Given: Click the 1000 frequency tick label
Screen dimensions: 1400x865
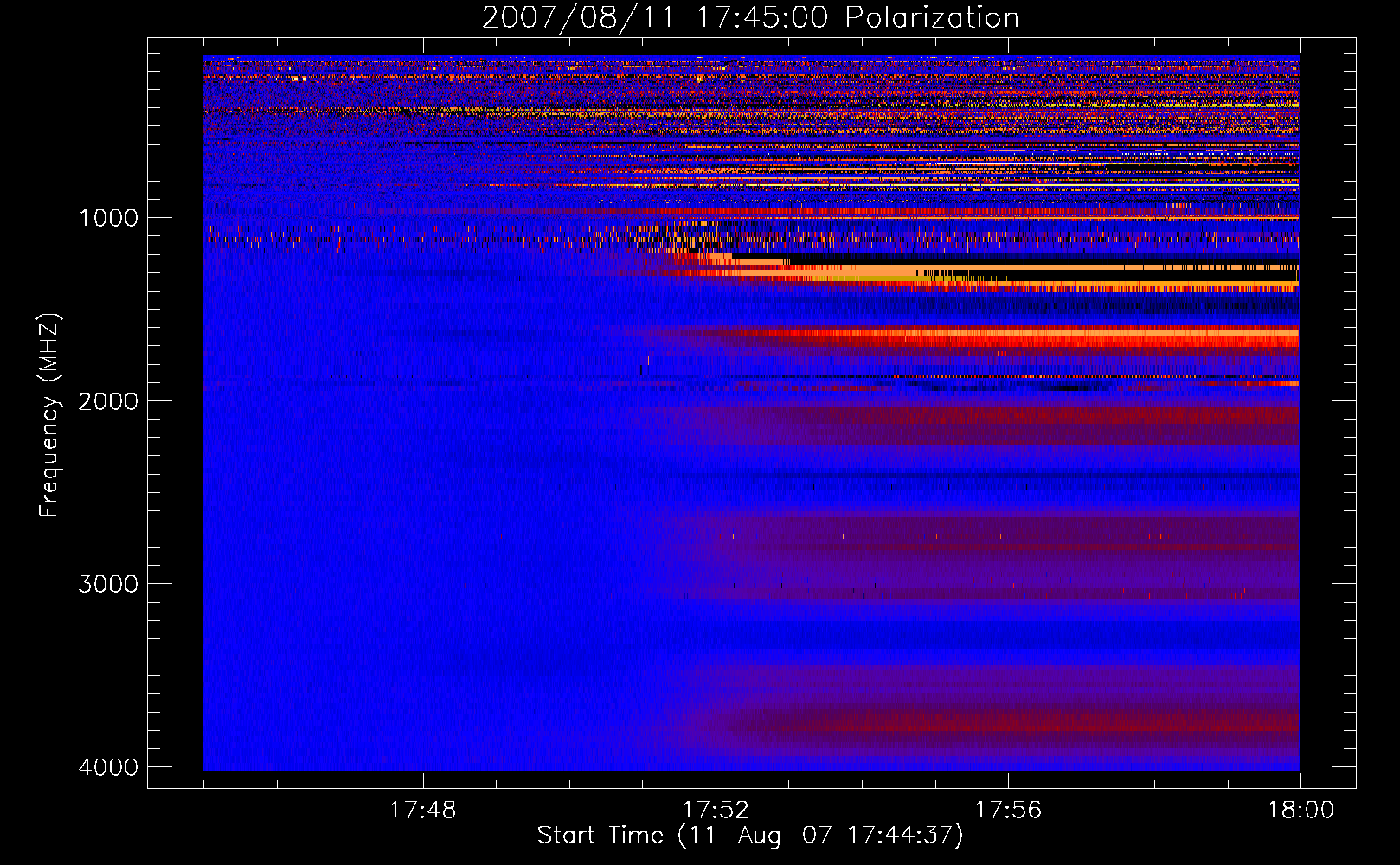Looking at the screenshot, I should coord(108,217).
